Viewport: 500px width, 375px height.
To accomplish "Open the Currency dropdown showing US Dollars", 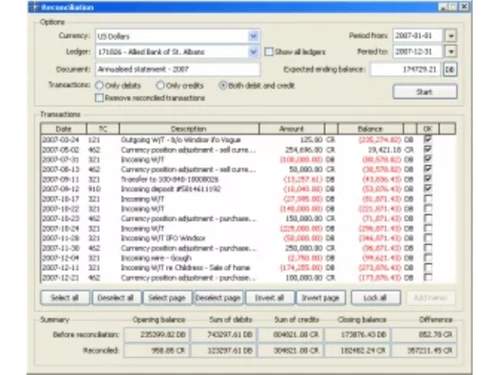I will (x=253, y=36).
